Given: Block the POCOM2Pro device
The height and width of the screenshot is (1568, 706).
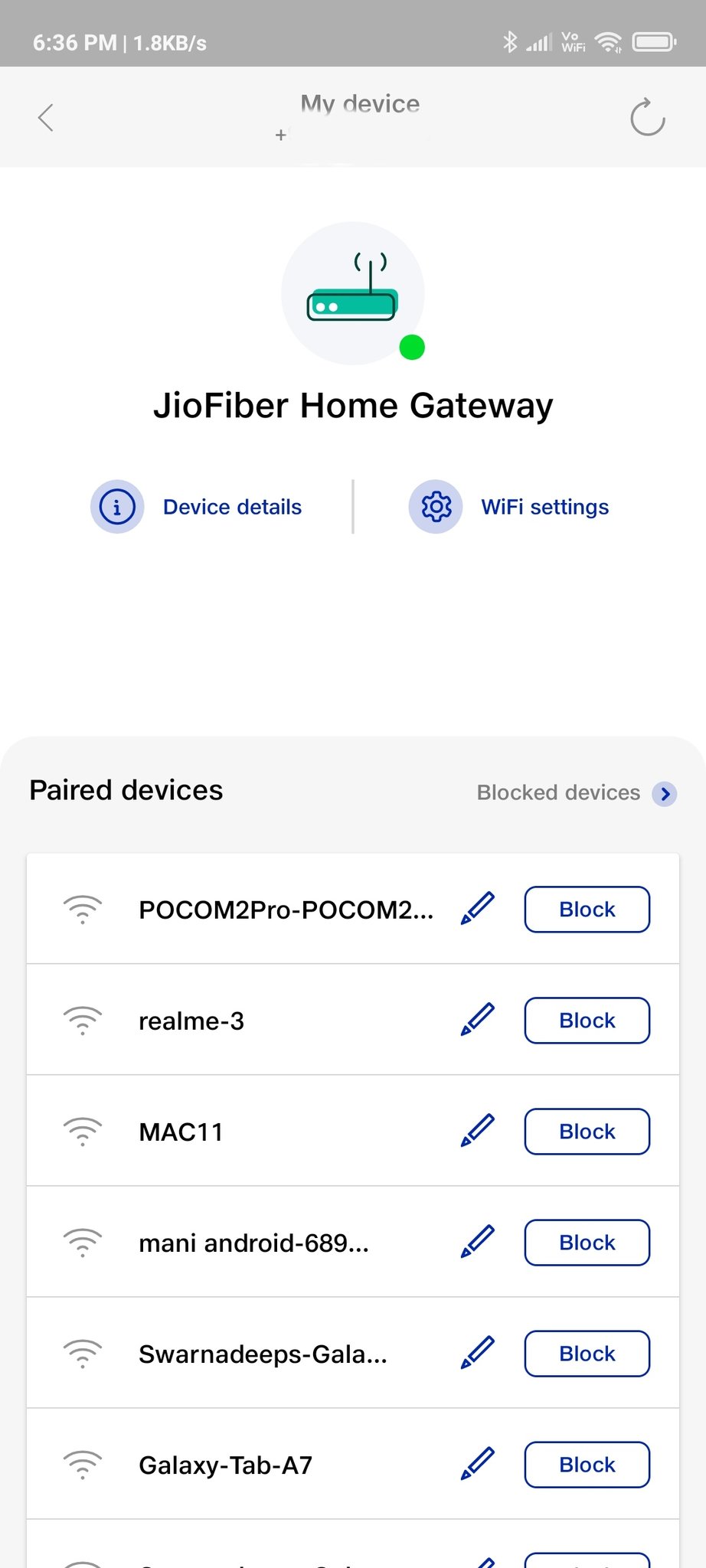Looking at the screenshot, I should tap(587, 910).
